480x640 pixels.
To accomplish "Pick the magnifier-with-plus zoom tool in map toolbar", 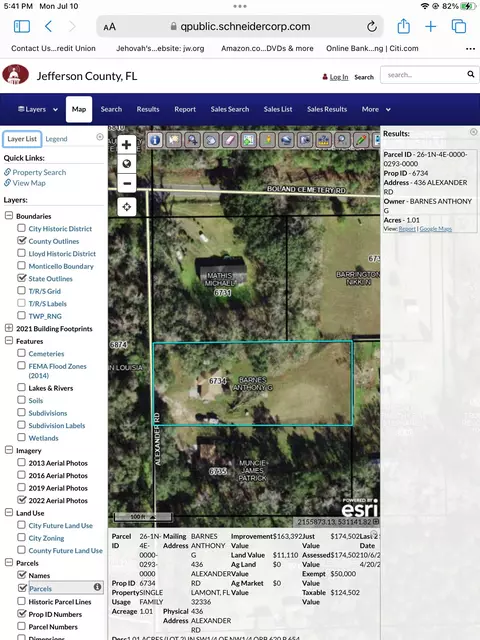I will click(192, 140).
